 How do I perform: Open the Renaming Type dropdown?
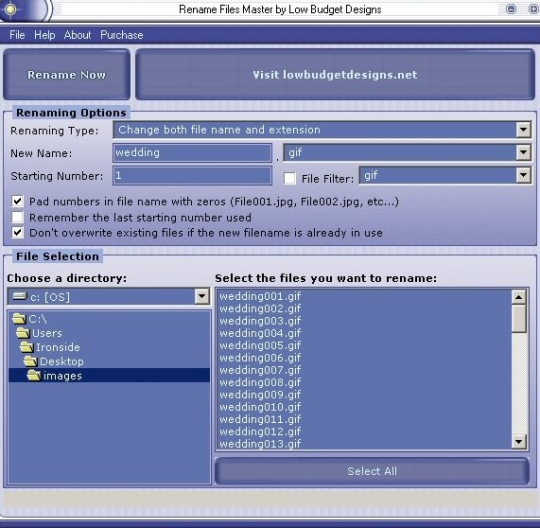(x=523, y=130)
